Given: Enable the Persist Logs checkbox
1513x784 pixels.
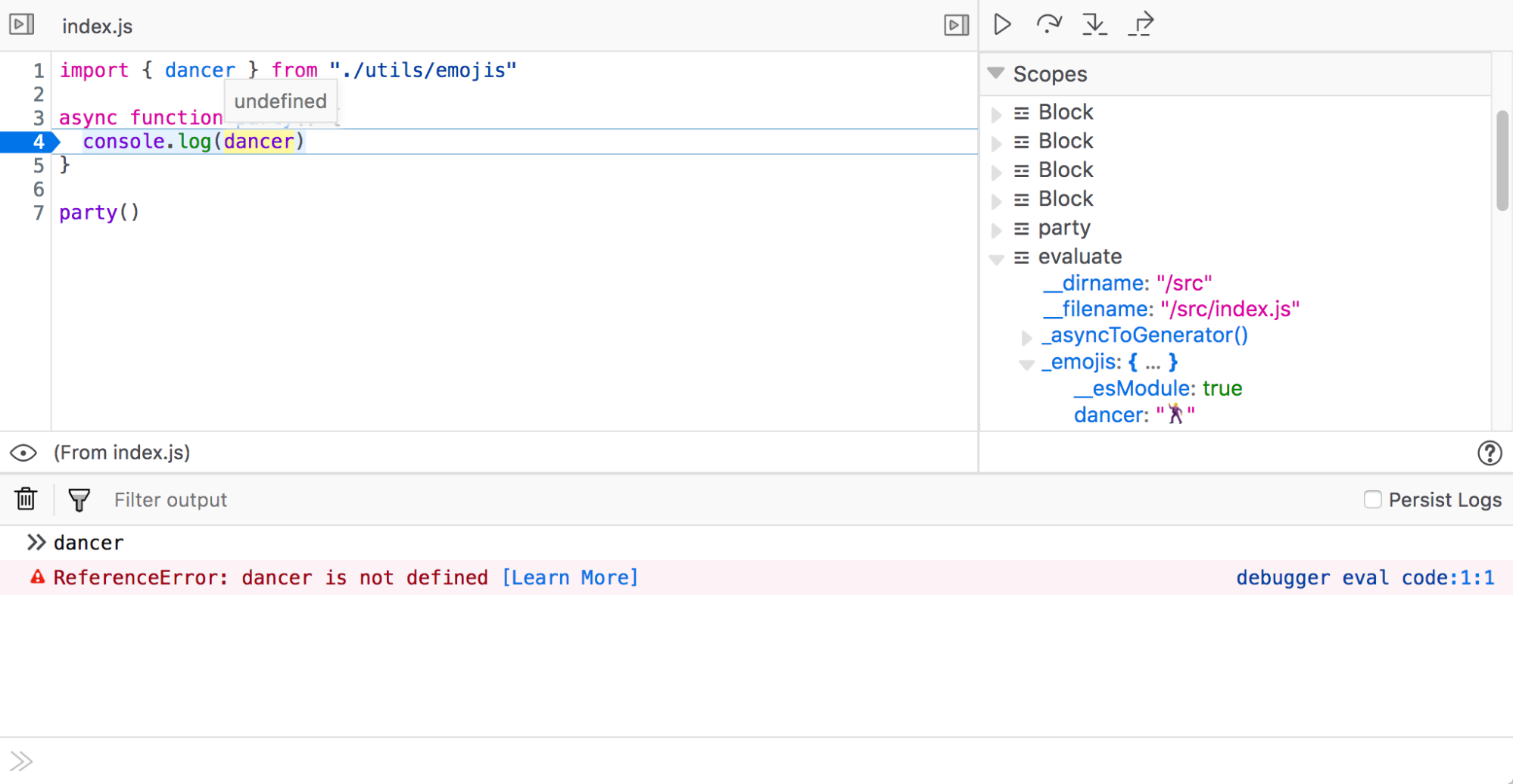Looking at the screenshot, I should pos(1373,499).
